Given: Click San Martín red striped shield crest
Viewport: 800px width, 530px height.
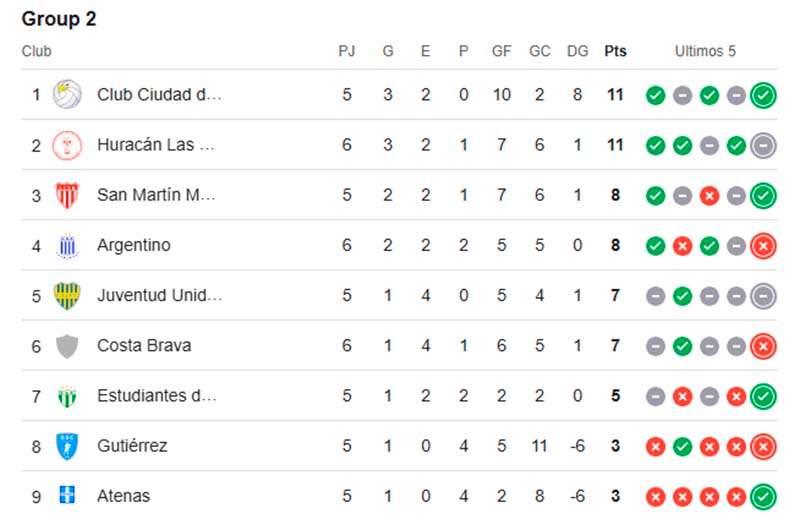Looking at the screenshot, I should click(67, 195).
